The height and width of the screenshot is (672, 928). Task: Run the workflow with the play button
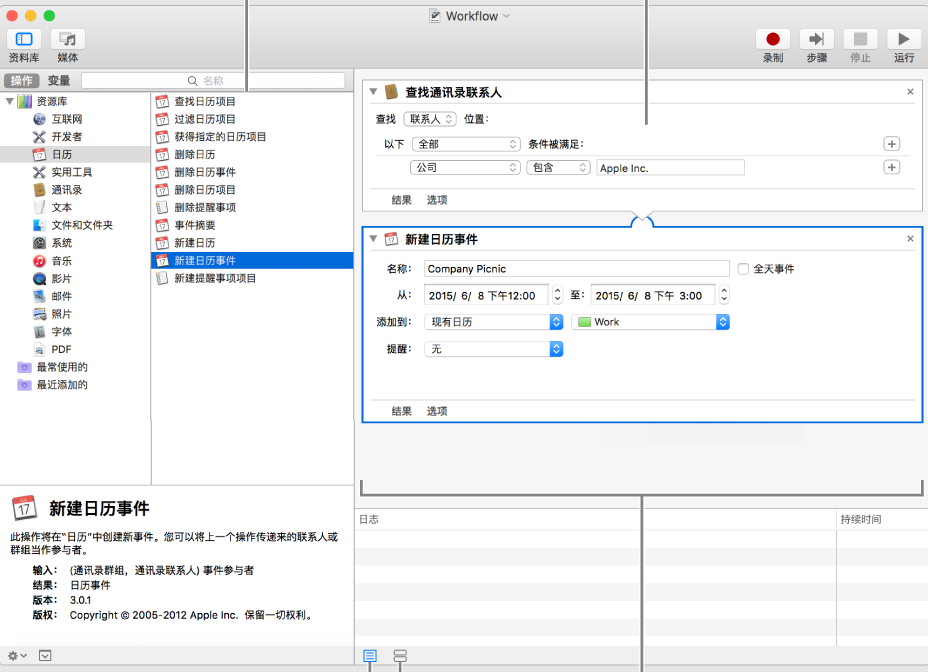pyautogui.click(x=904, y=39)
